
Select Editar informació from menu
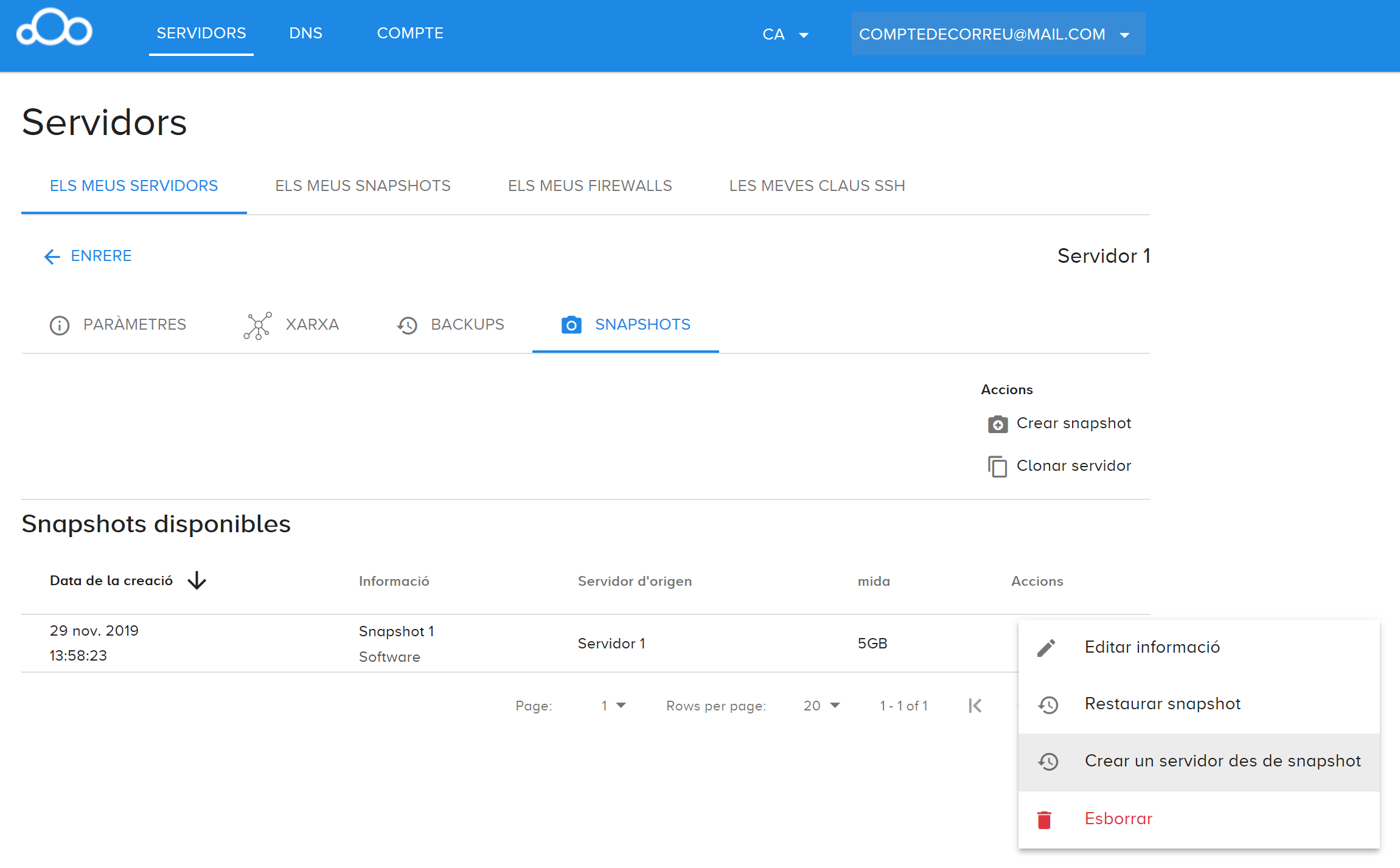[x=1199, y=648]
